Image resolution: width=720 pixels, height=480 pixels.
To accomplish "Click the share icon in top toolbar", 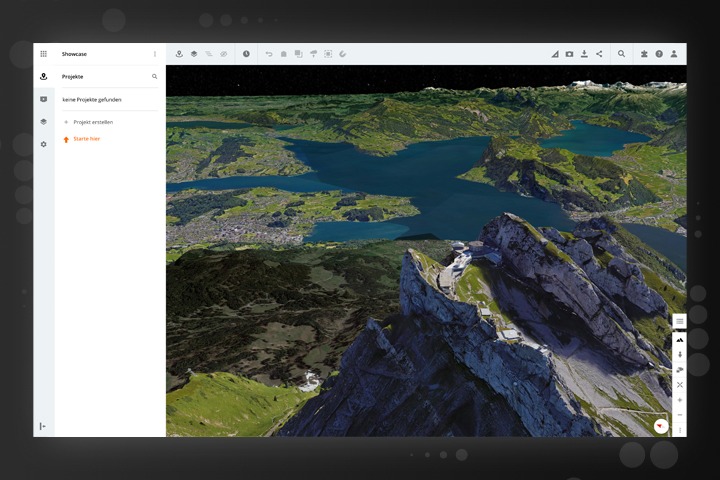I will (x=599, y=54).
